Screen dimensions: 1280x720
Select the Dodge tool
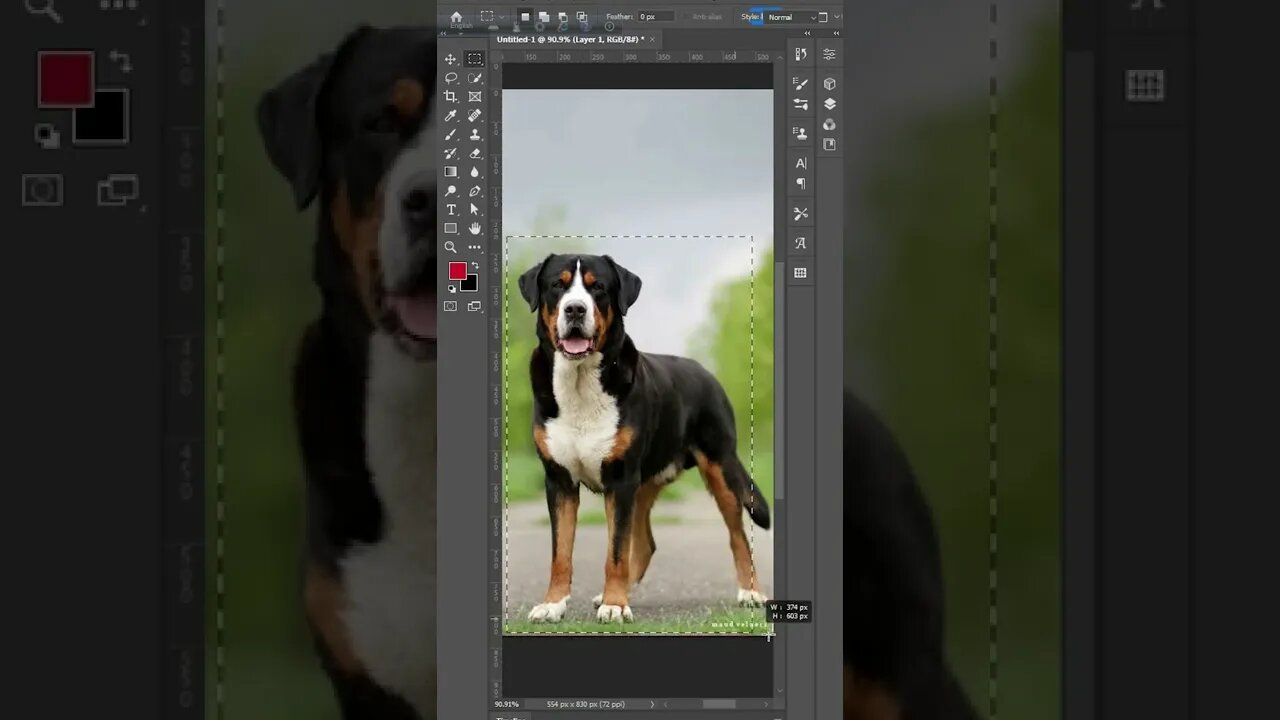click(x=451, y=191)
